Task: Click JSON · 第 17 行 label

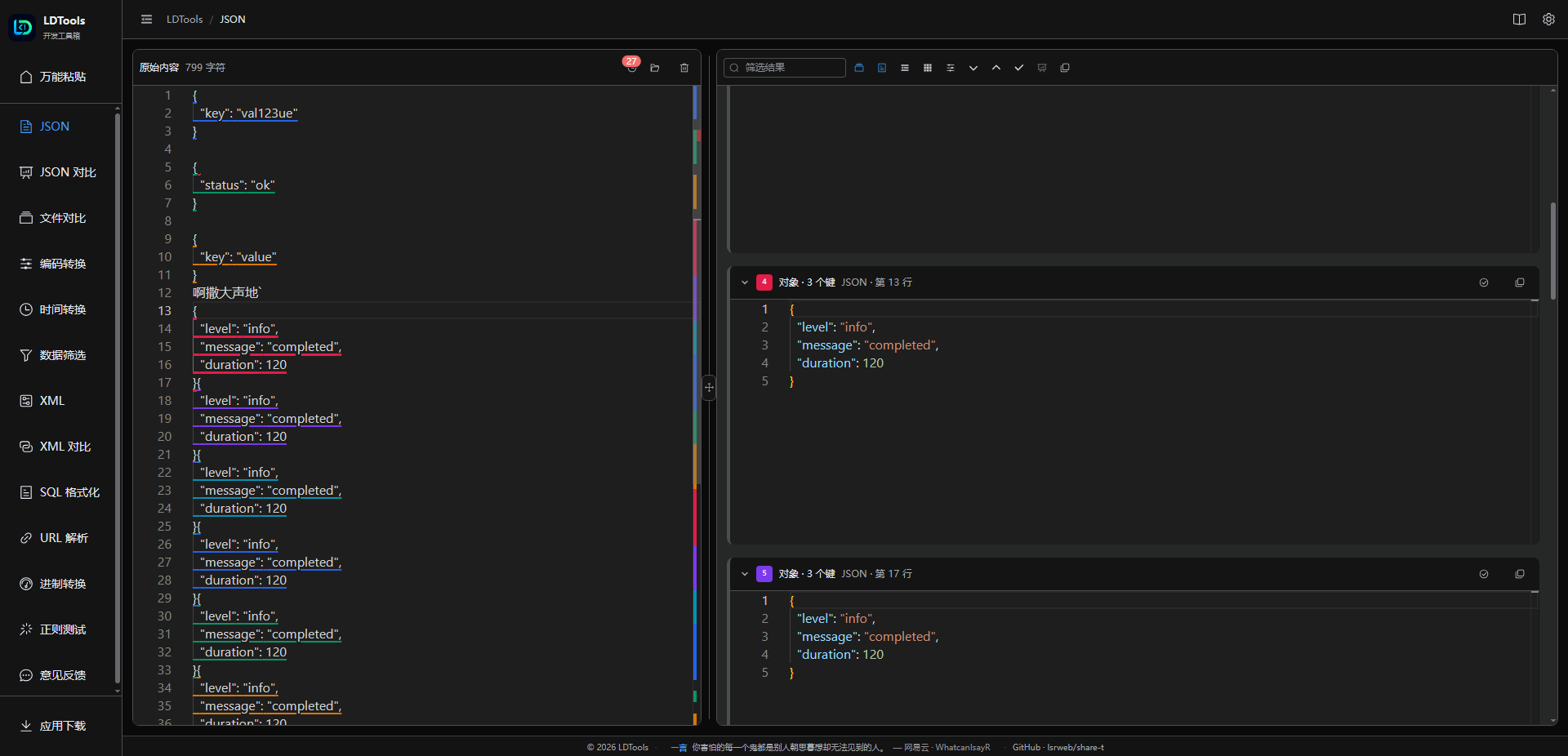Action: click(x=877, y=574)
